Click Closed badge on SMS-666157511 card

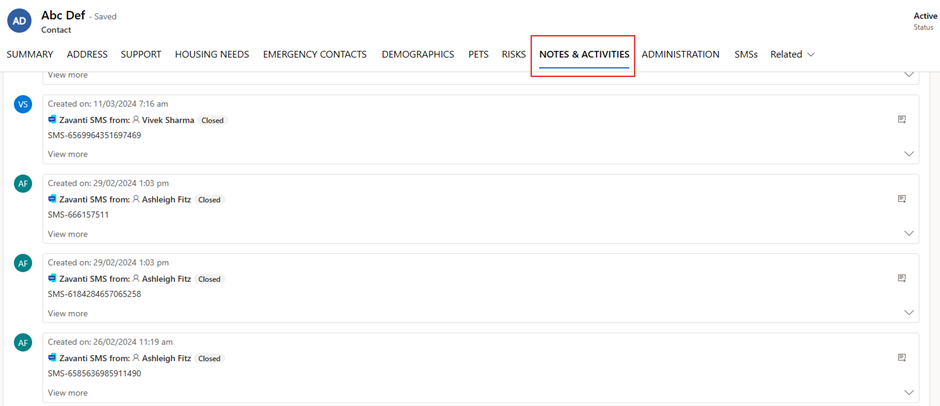(x=209, y=200)
